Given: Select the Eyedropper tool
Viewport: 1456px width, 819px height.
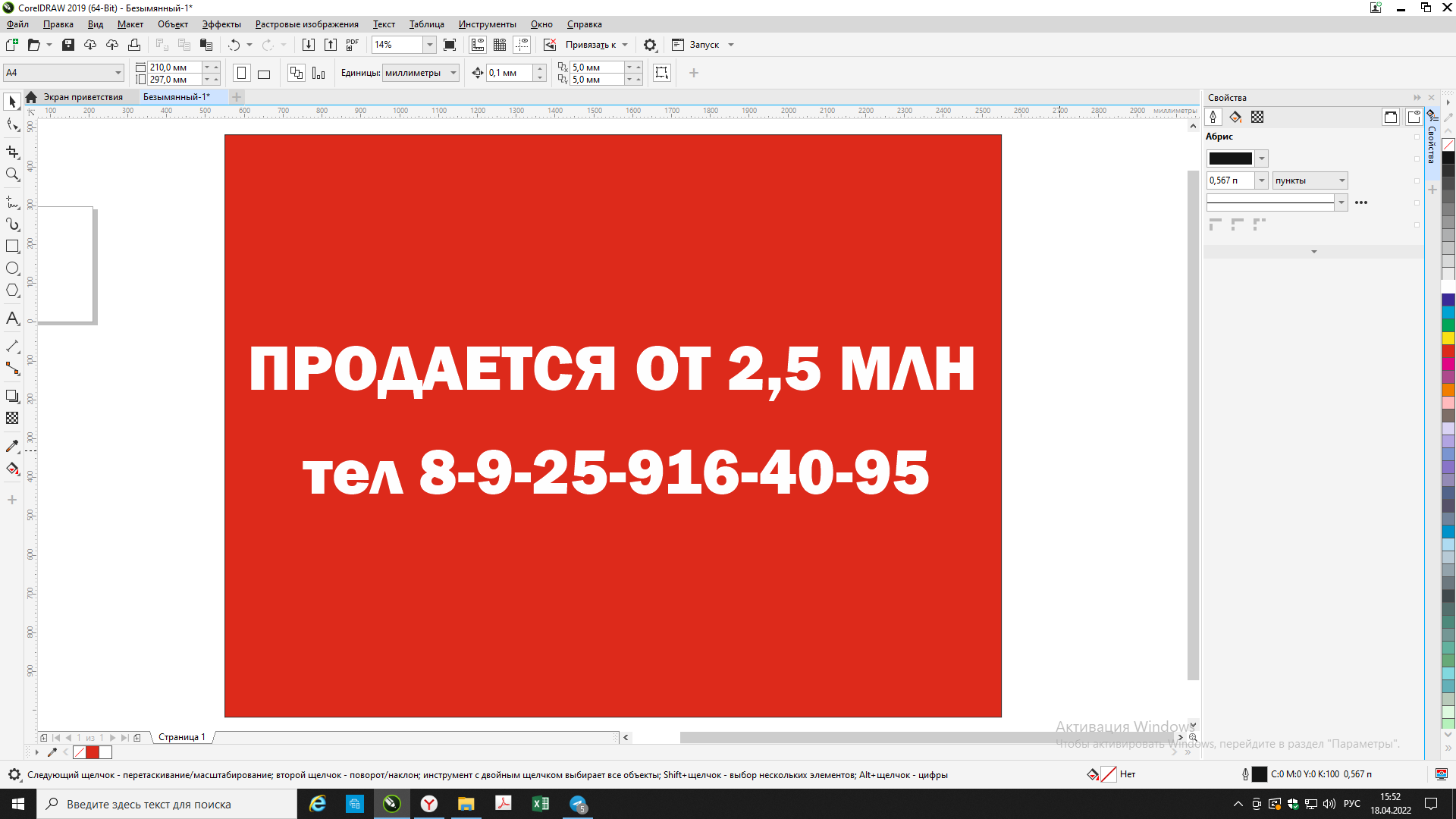Looking at the screenshot, I should coord(12,447).
